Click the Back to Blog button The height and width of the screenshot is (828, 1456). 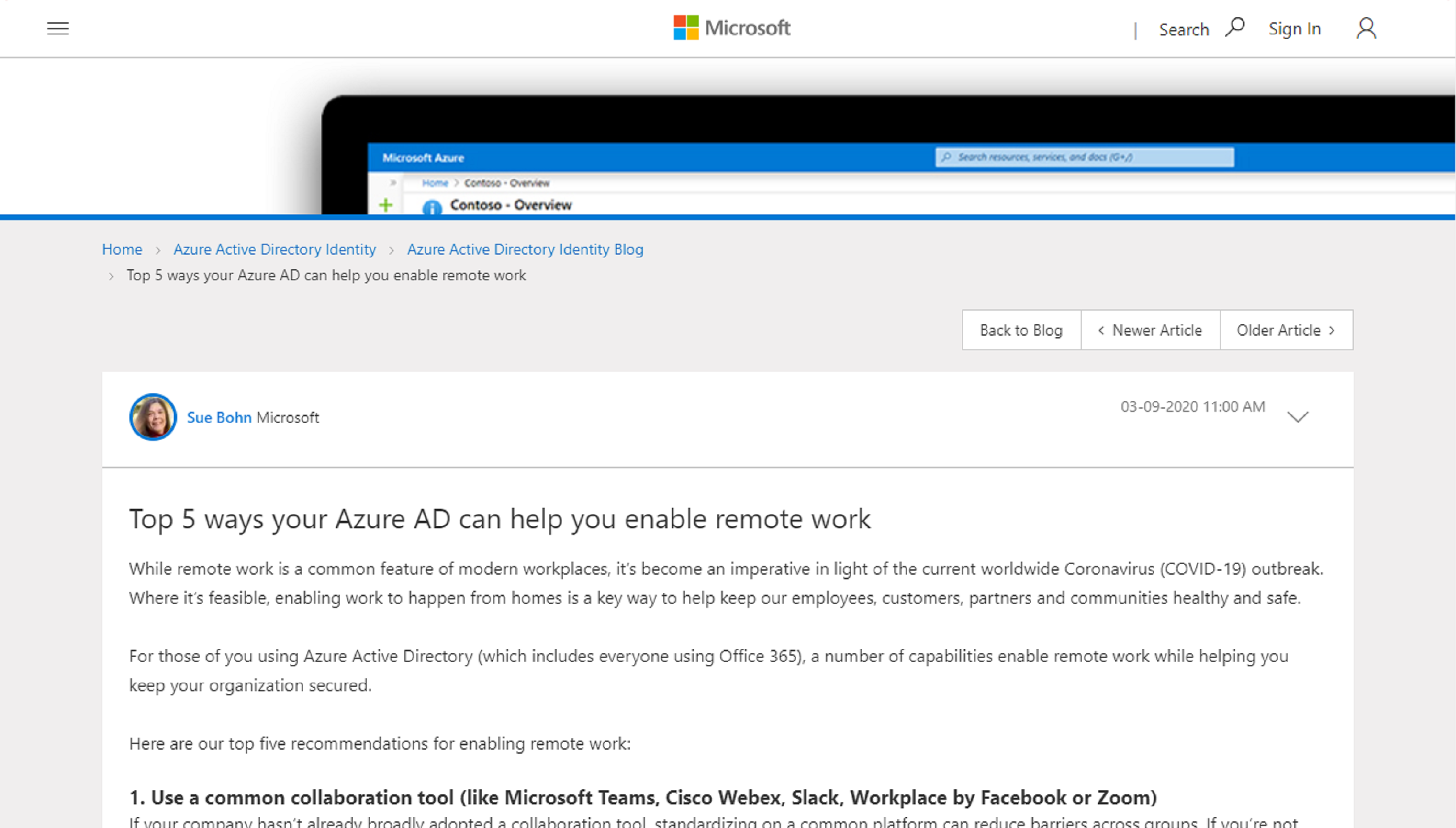(x=1021, y=330)
